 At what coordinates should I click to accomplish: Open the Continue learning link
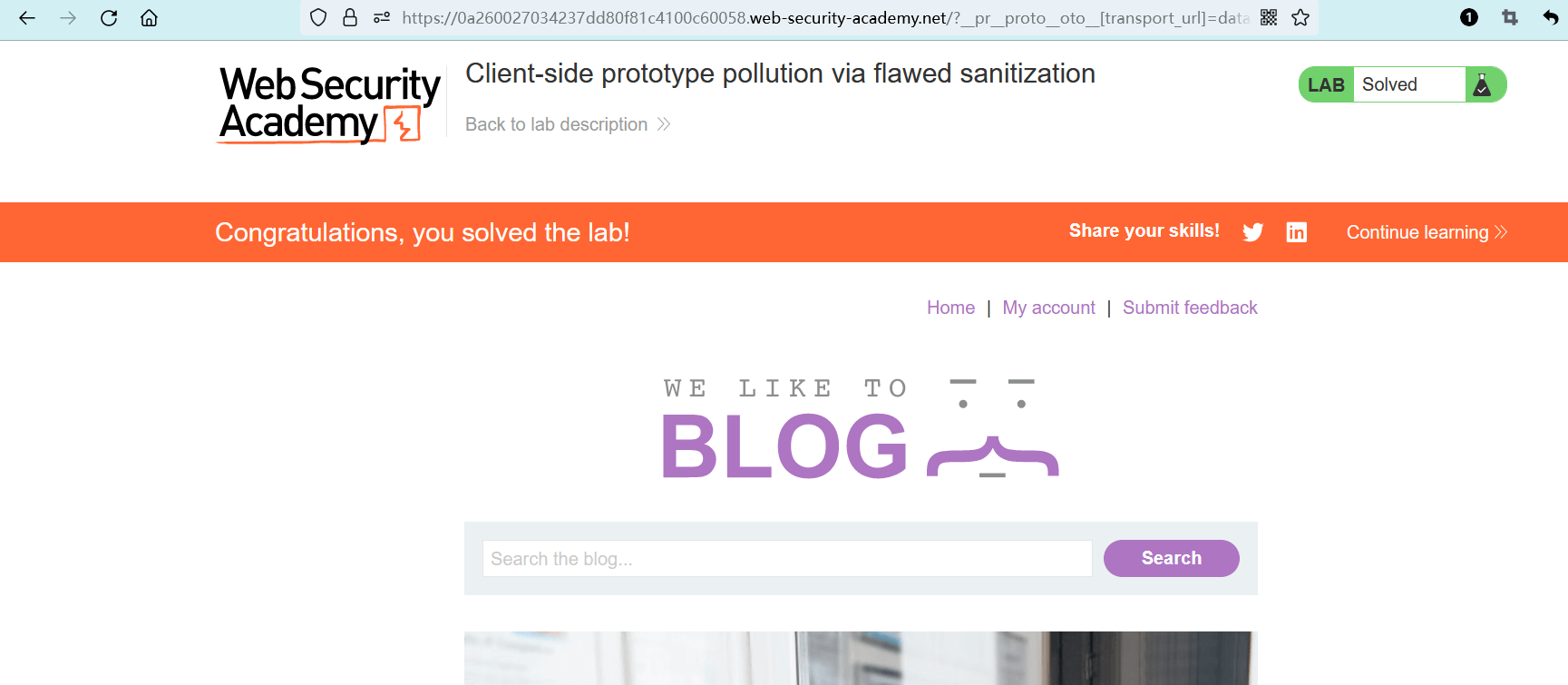coord(1426,232)
